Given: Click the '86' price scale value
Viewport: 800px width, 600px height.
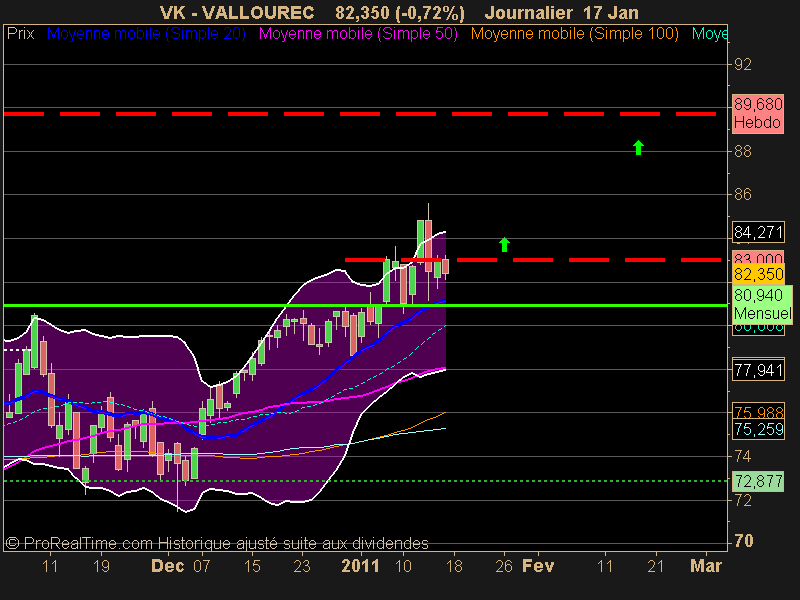Looking at the screenshot, I should tap(743, 194).
